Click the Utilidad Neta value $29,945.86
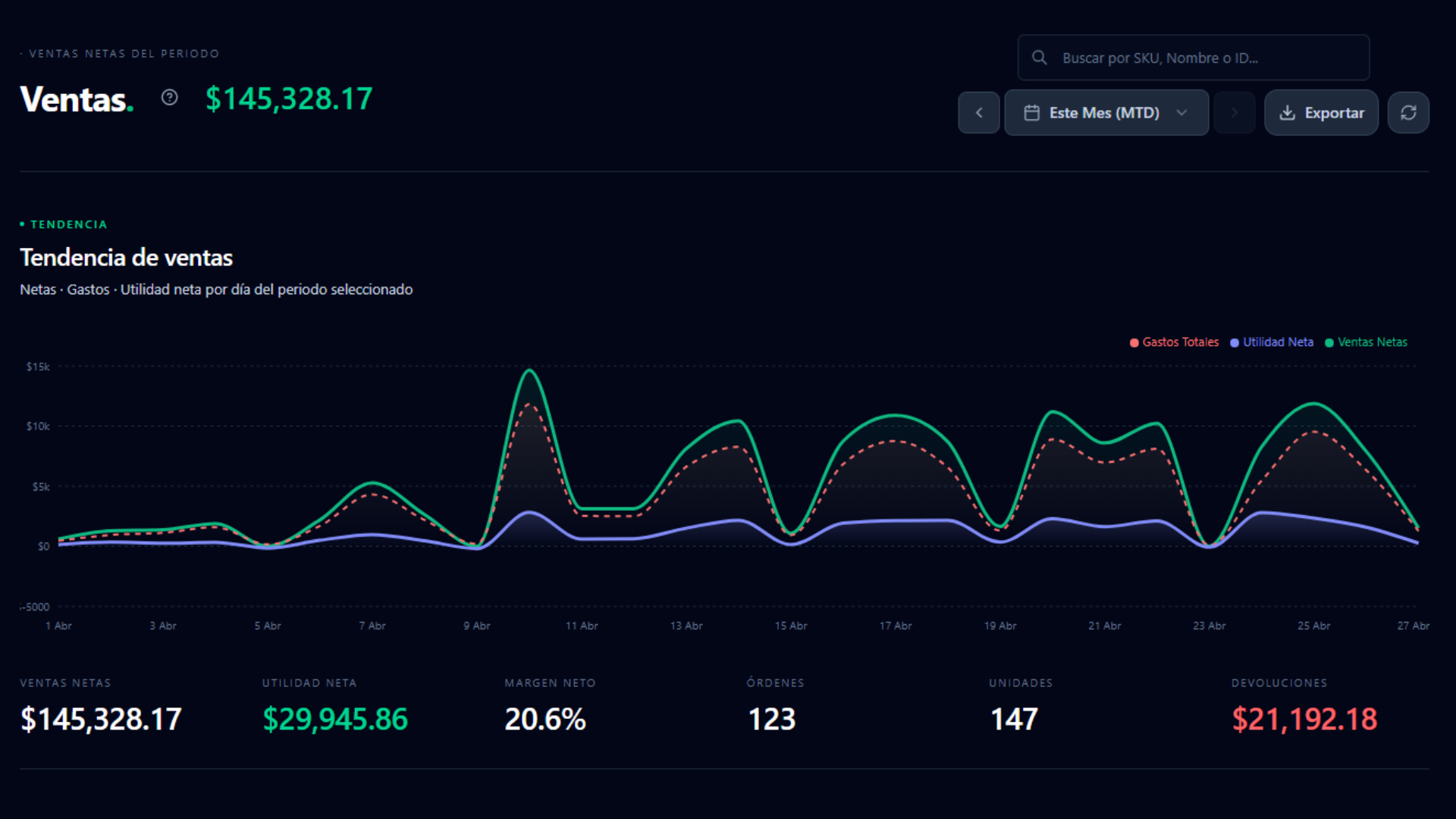1456x819 pixels. pyautogui.click(x=334, y=719)
